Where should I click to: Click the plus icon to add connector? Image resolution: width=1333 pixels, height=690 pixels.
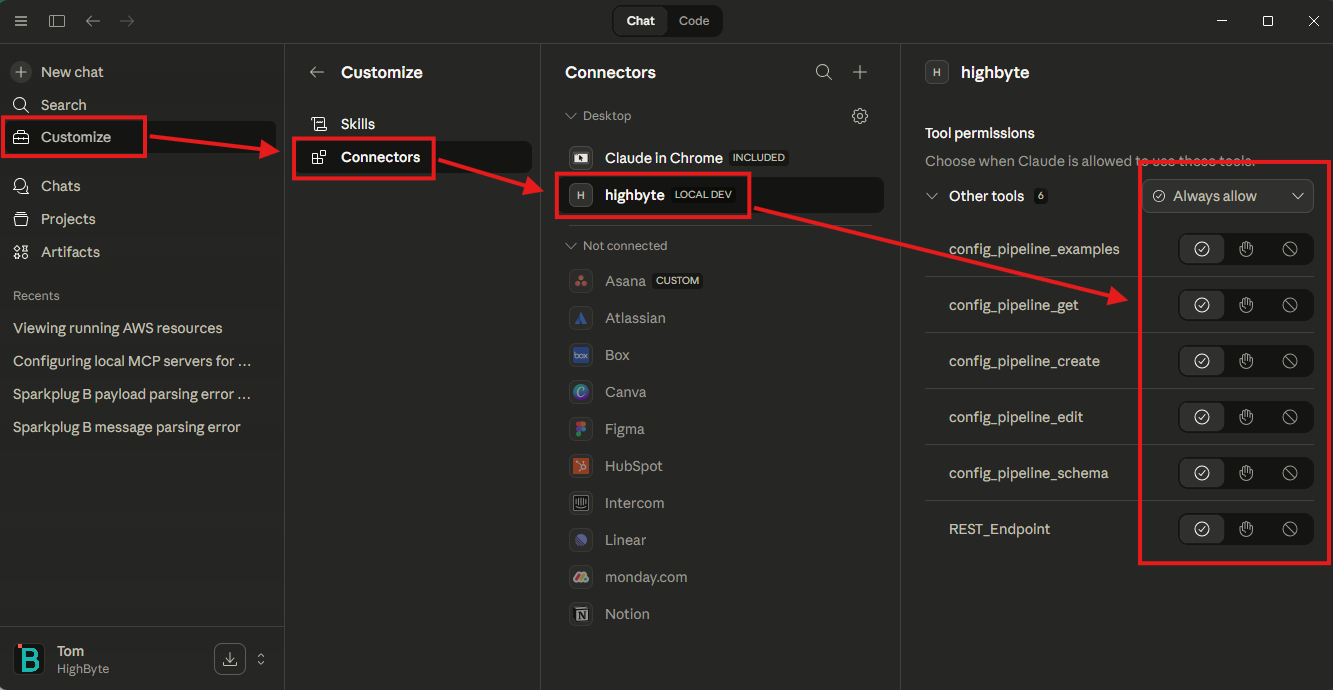point(860,72)
